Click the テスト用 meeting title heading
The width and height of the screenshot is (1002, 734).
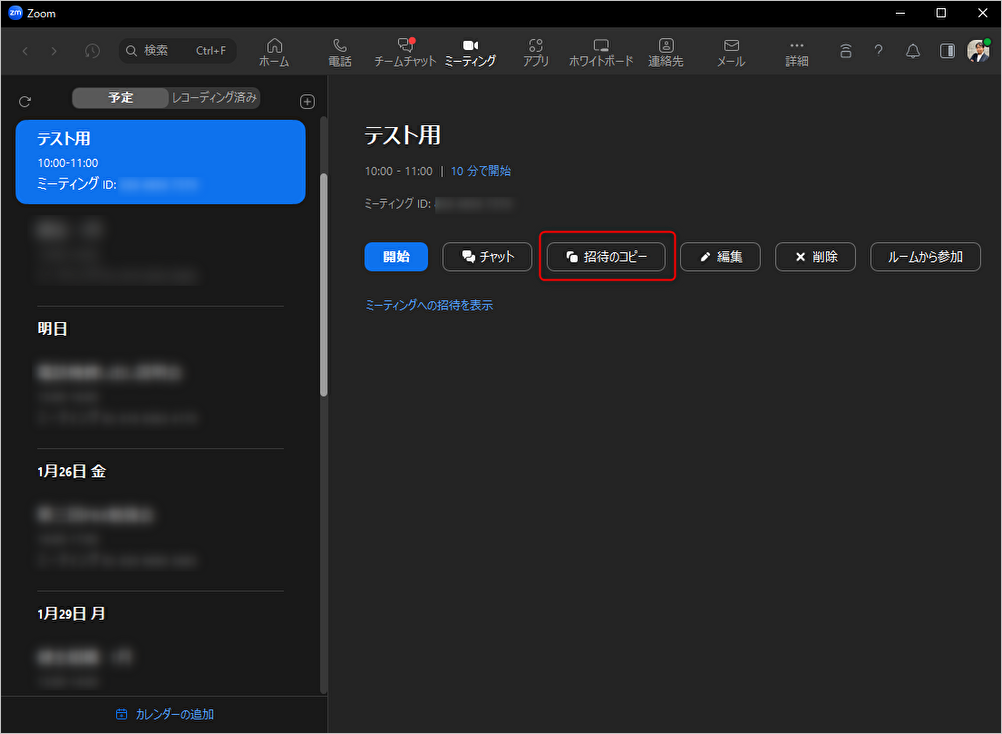403,135
